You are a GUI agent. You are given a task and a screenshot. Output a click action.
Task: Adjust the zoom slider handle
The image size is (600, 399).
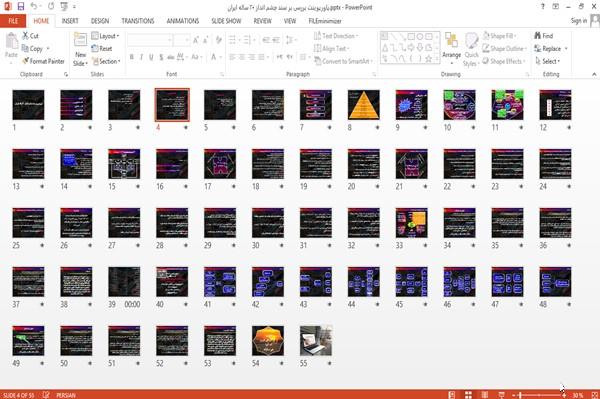click(520, 395)
